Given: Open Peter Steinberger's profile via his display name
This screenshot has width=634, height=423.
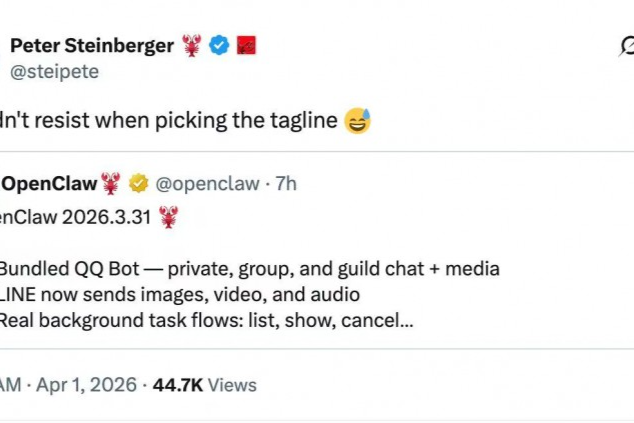Looking at the screenshot, I should point(91,46).
